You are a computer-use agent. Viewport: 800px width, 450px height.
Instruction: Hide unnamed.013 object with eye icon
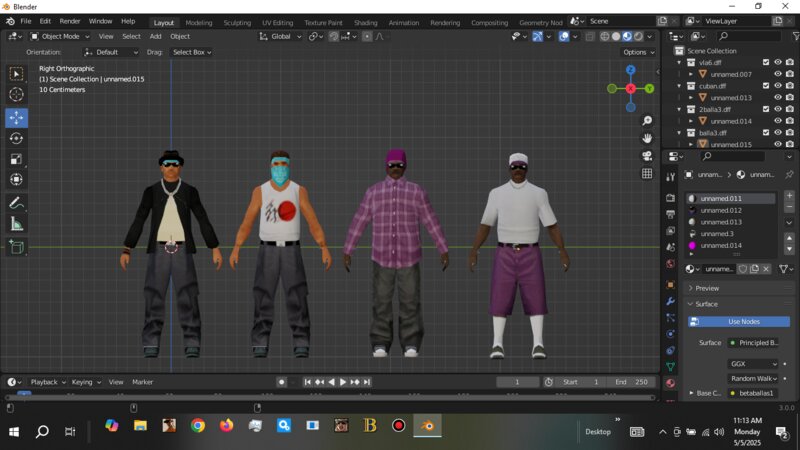(x=778, y=97)
